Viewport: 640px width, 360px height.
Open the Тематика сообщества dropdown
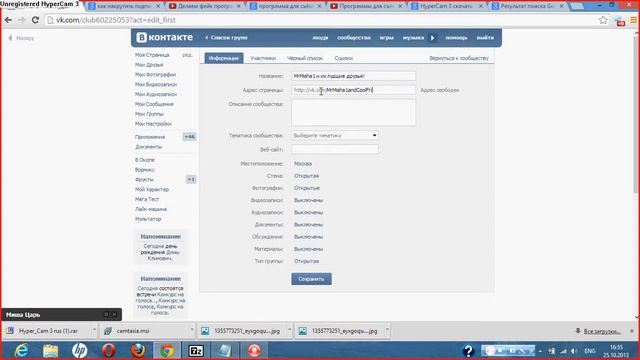[x=335, y=135]
